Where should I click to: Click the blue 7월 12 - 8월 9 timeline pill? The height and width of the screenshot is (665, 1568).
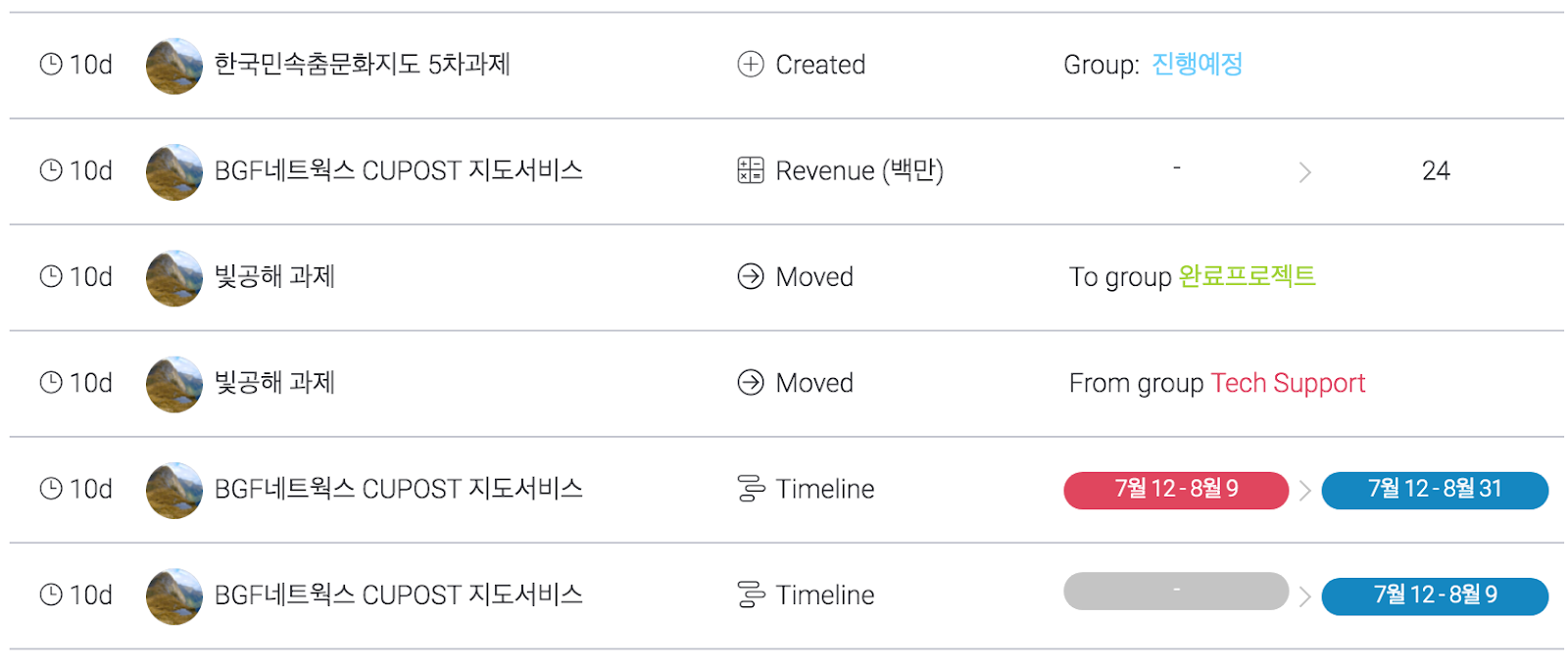[1435, 595]
